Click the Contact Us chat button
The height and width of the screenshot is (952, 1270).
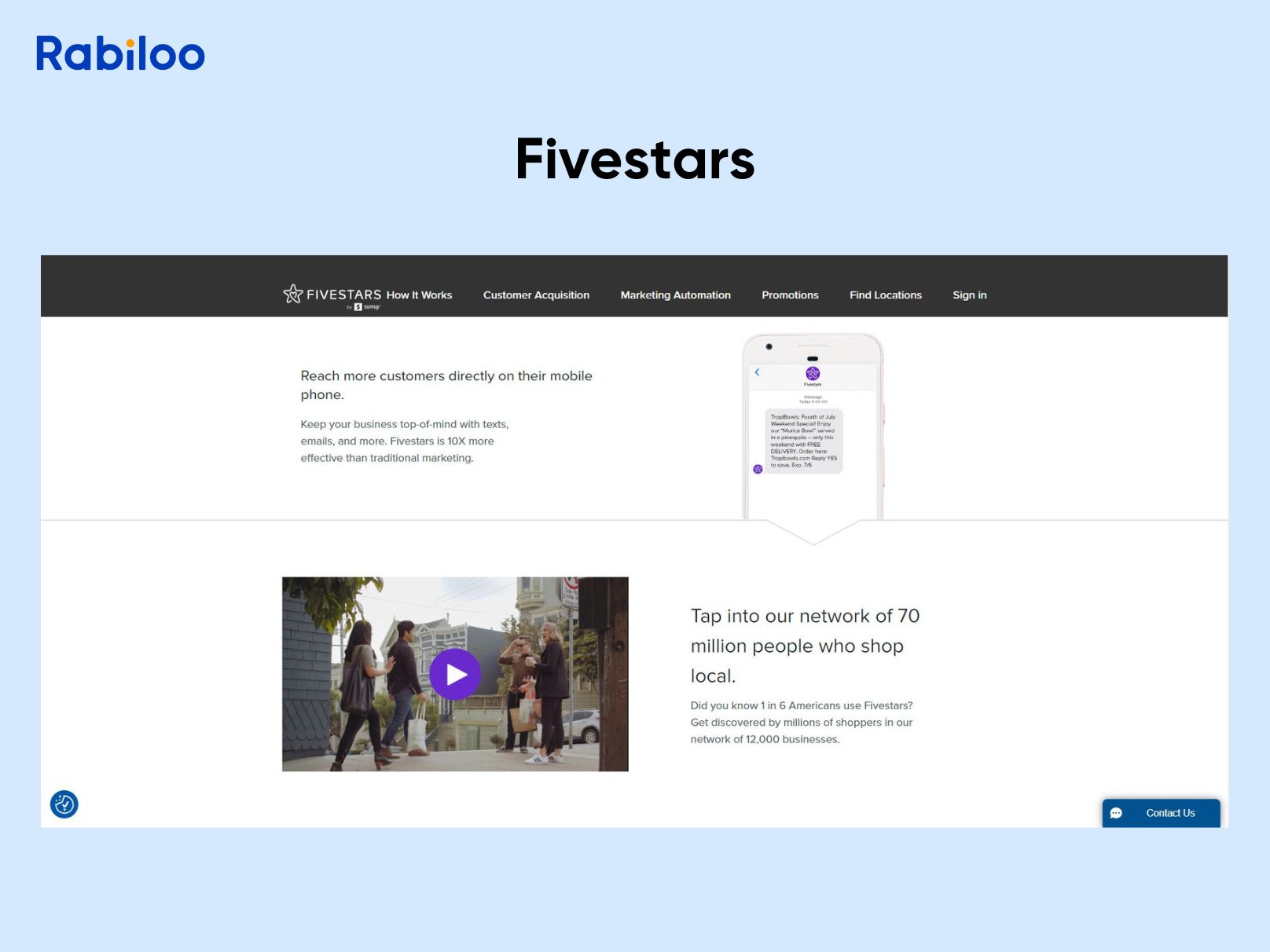[x=1161, y=813]
